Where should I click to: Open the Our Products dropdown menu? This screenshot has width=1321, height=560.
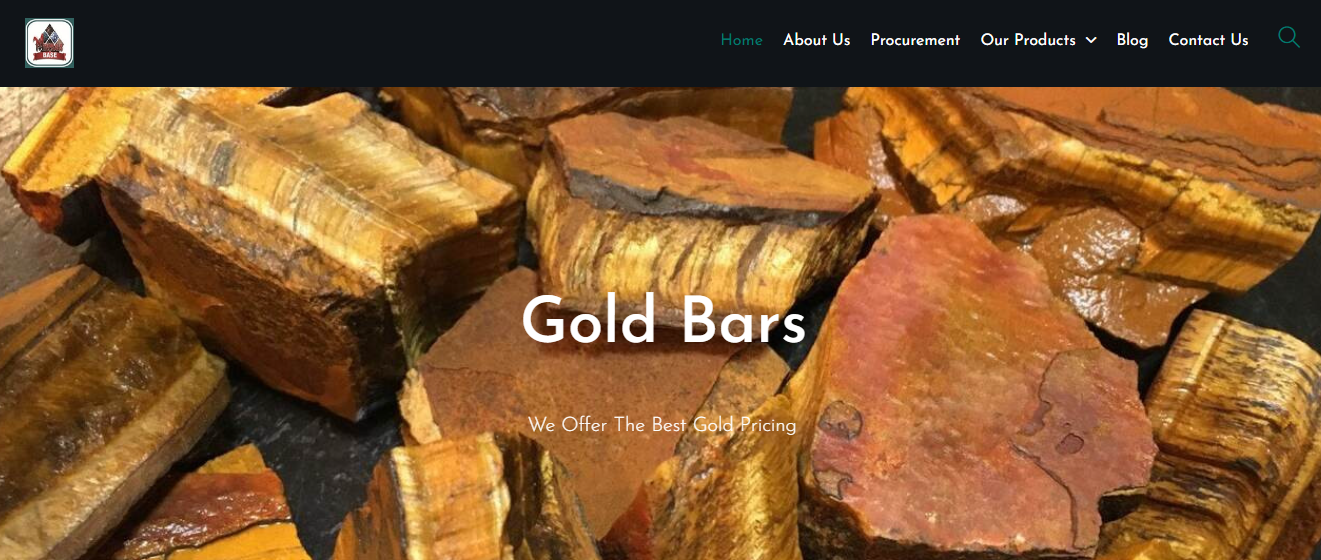[1038, 40]
